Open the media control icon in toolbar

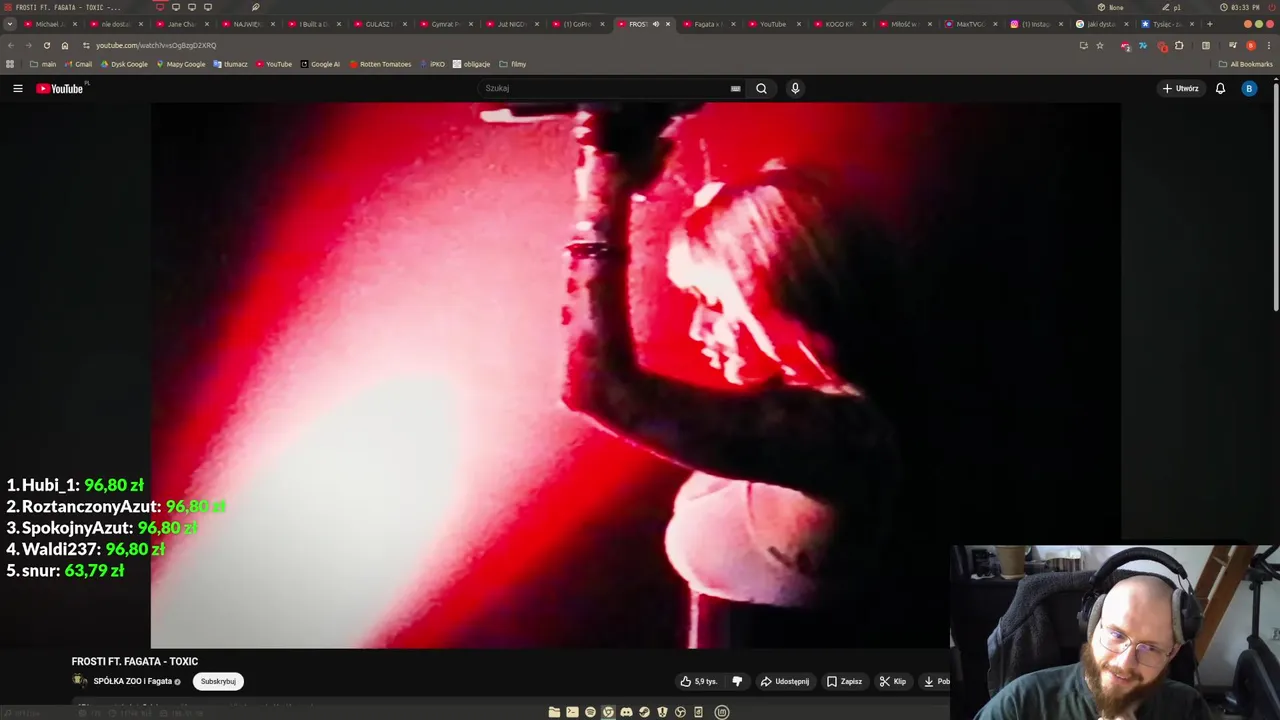click(x=1232, y=45)
